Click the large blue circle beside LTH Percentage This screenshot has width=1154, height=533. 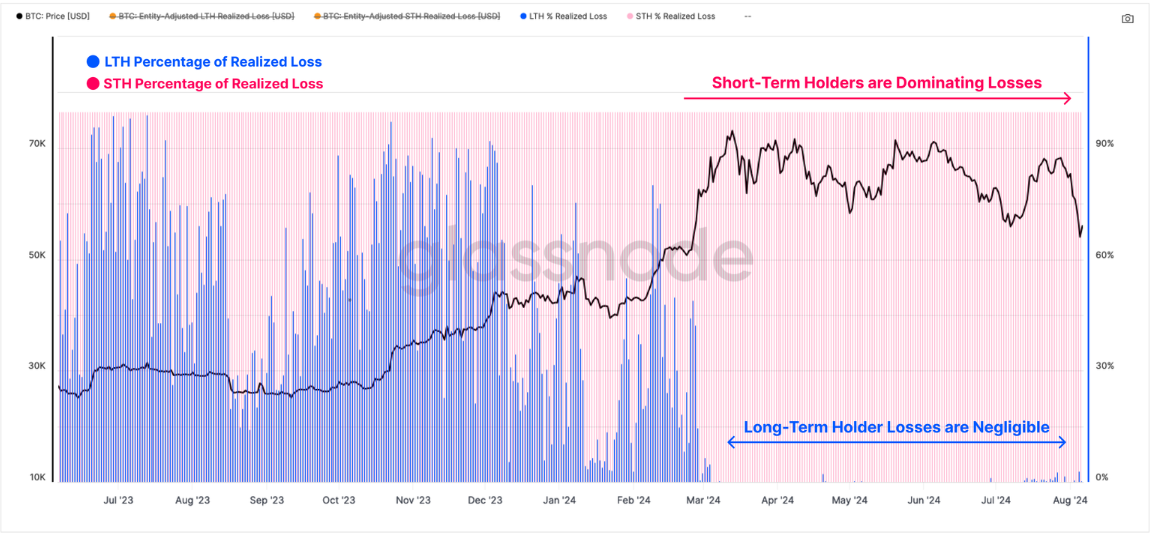coord(94,62)
